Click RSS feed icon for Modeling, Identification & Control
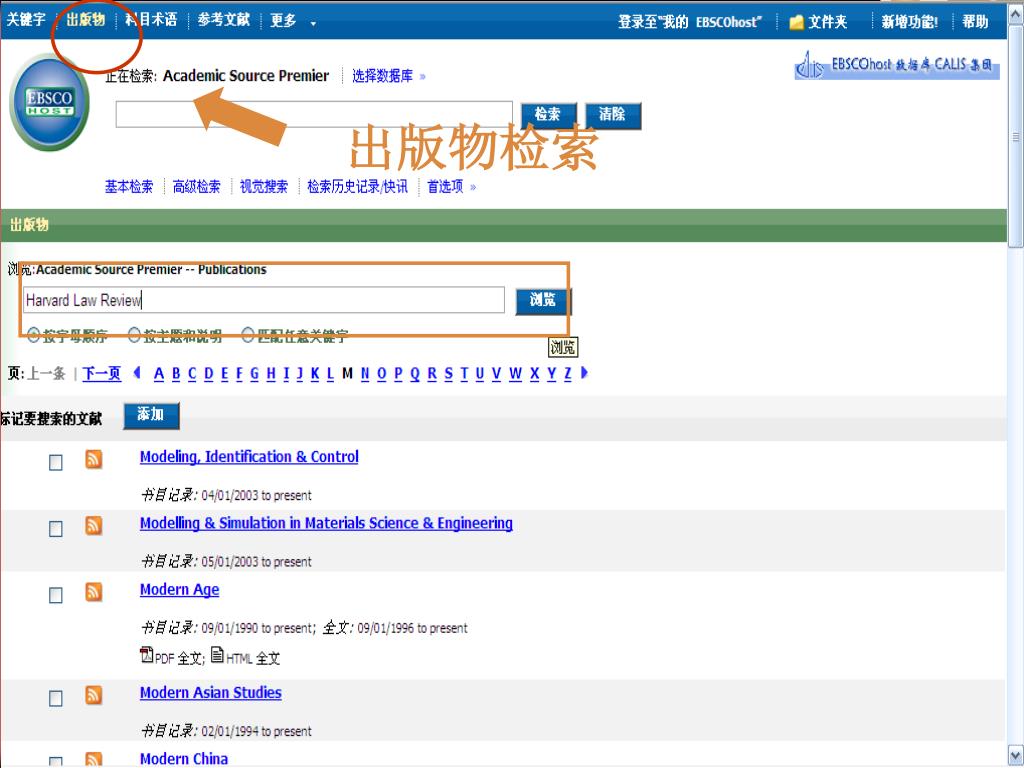The image size is (1024, 768). (94, 459)
